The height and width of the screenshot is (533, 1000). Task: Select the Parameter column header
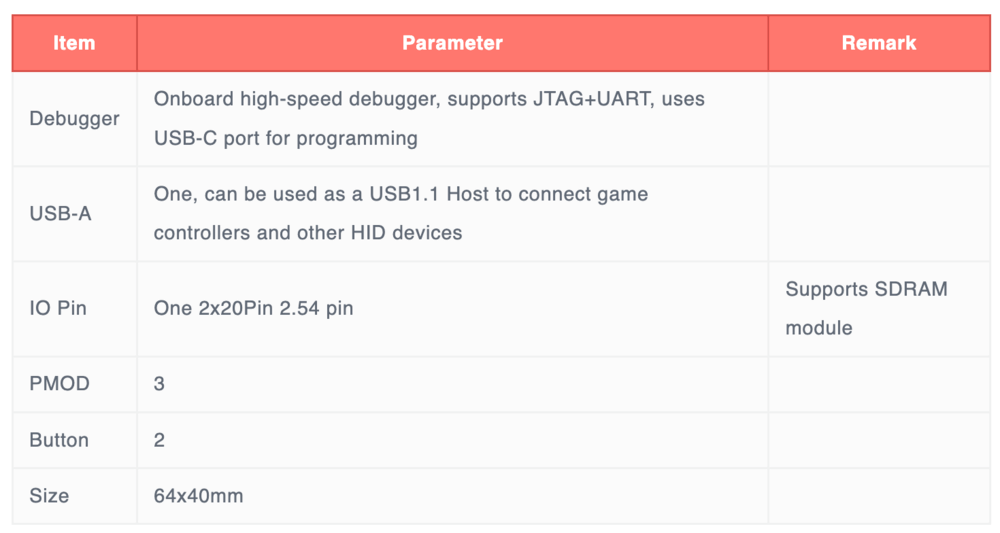click(x=452, y=43)
